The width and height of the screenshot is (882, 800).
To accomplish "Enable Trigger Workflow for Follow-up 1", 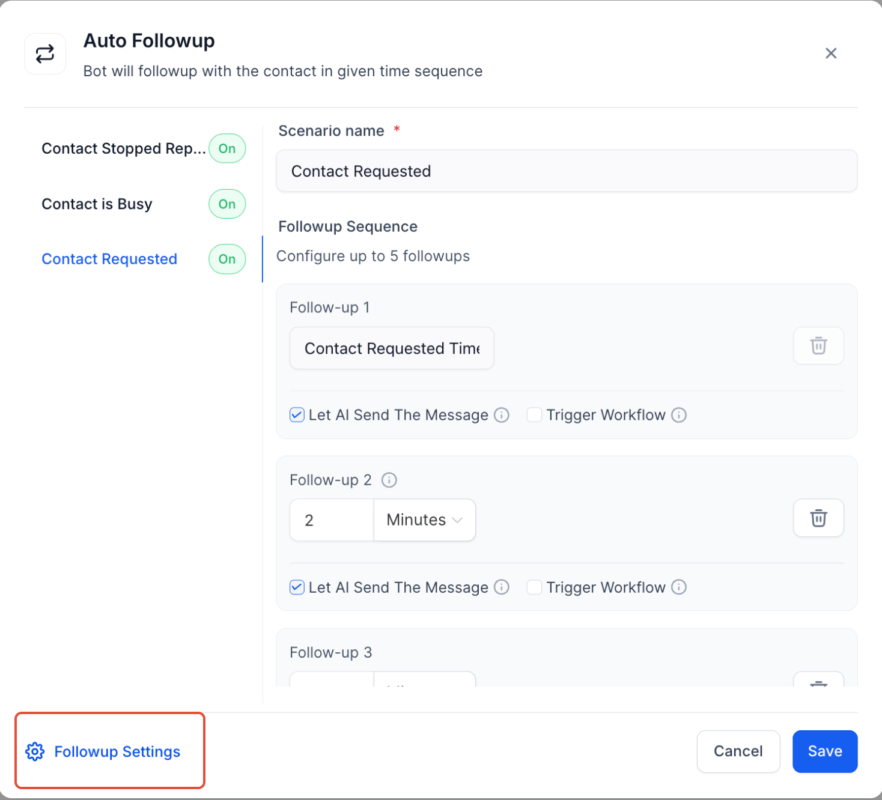I will click(x=534, y=414).
